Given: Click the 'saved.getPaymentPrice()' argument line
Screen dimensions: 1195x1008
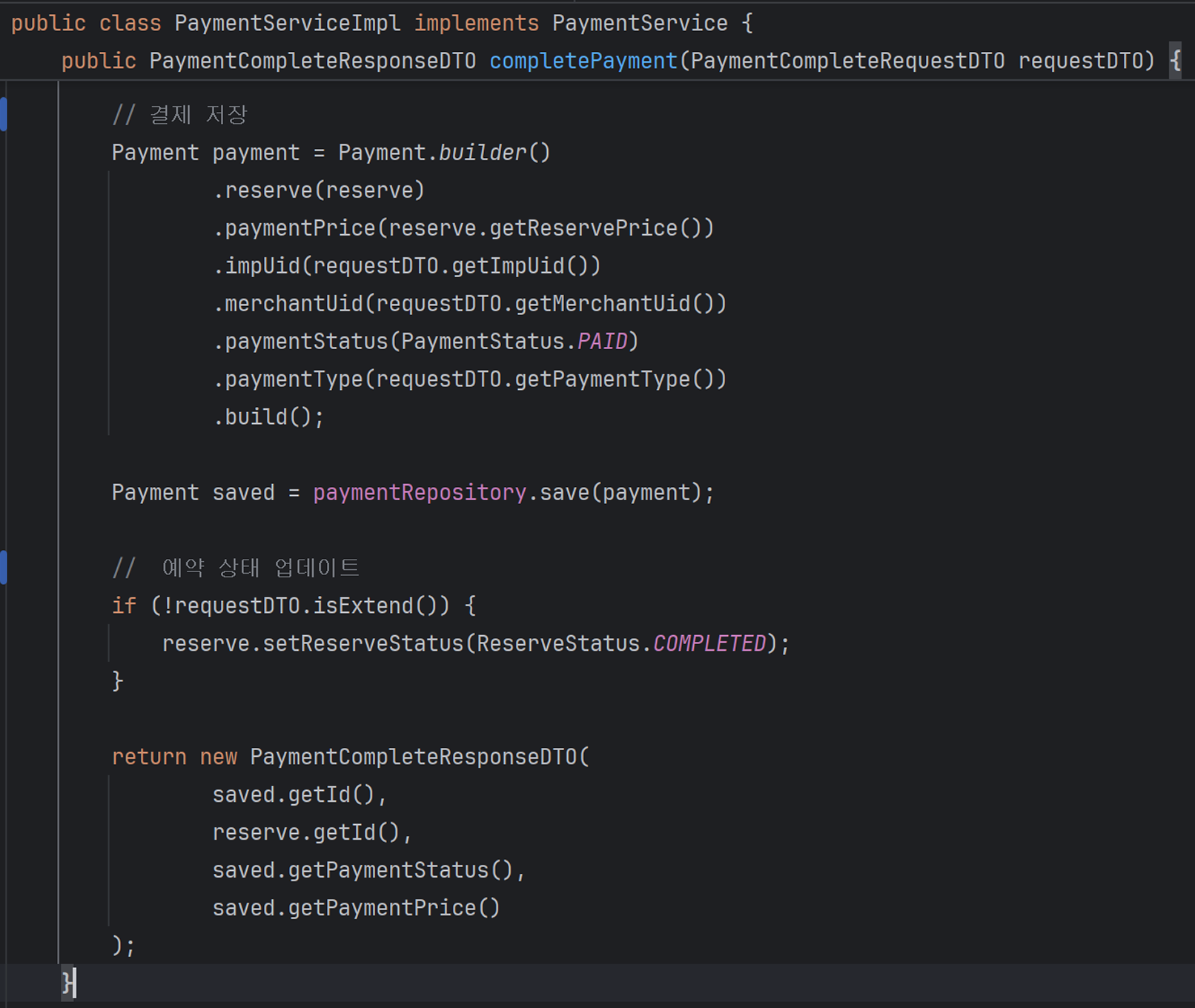Looking at the screenshot, I should click(x=357, y=909).
